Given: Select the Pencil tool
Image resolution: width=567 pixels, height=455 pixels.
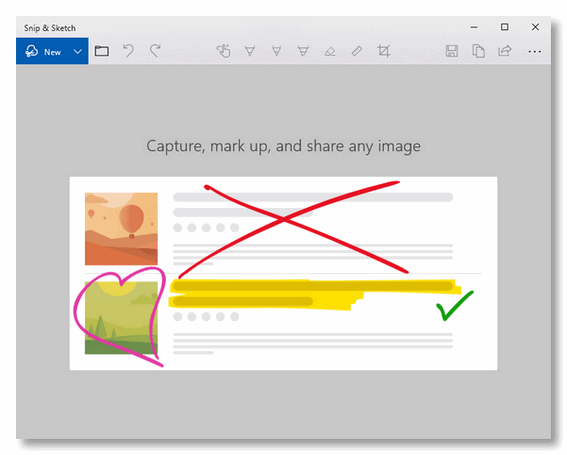Looking at the screenshot, I should (277, 51).
